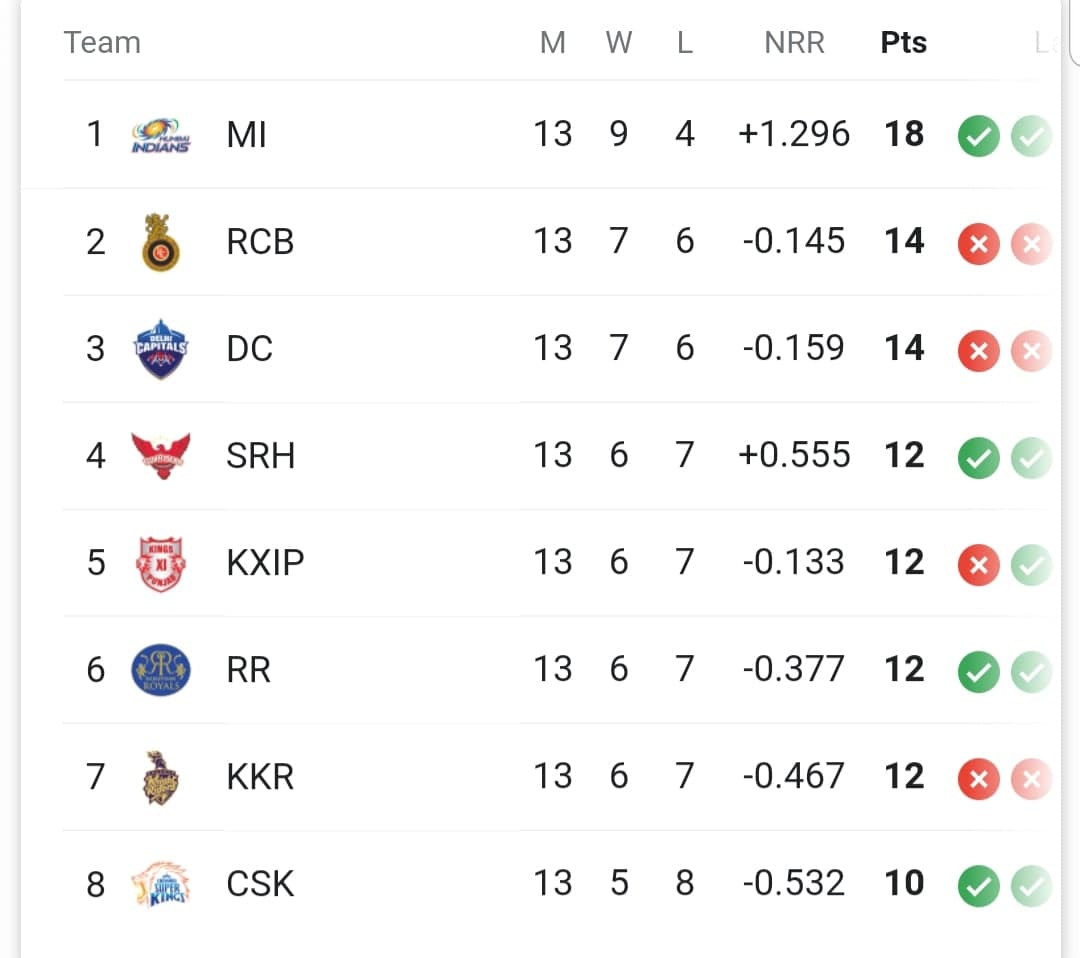Select KXIP's red loss cross icon
This screenshot has height=958, width=1080.
[978, 565]
